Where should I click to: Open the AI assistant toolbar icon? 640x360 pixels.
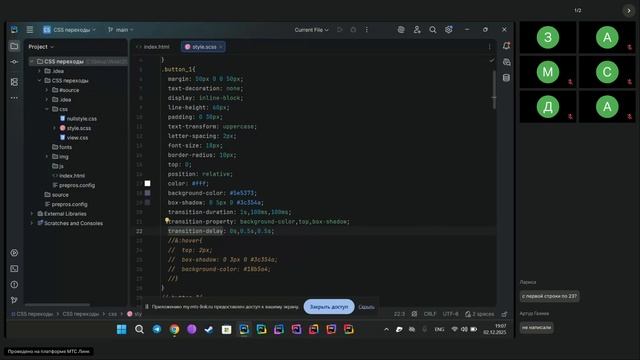coord(401,29)
